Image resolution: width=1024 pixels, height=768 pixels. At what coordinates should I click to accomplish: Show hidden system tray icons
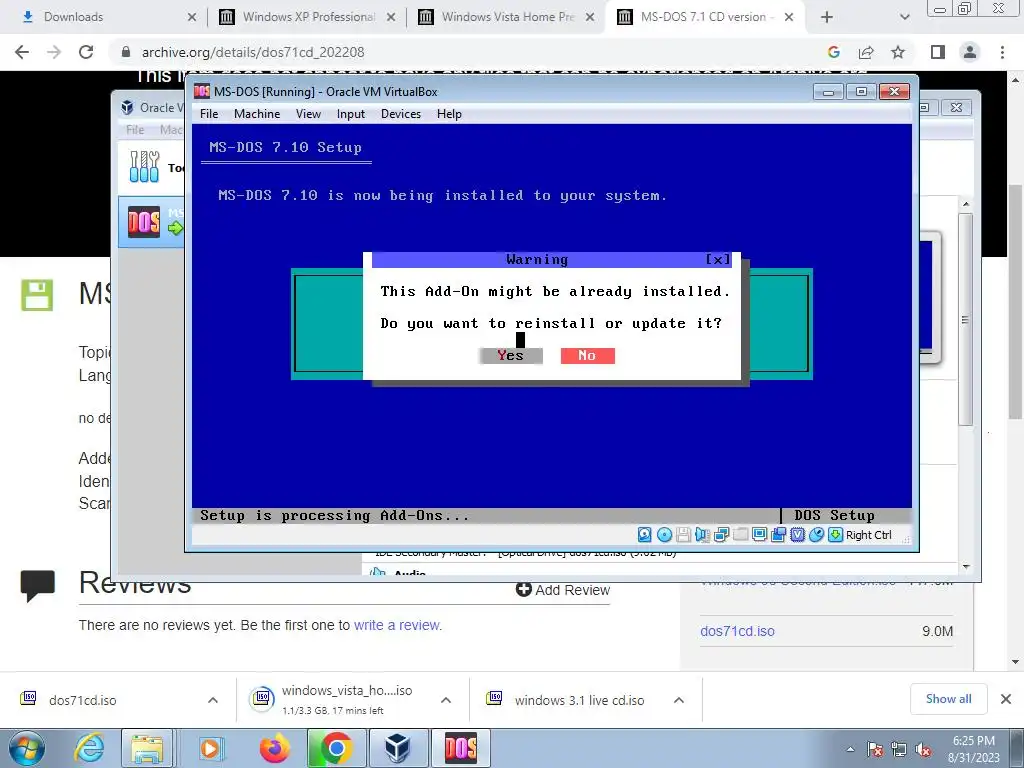point(850,749)
